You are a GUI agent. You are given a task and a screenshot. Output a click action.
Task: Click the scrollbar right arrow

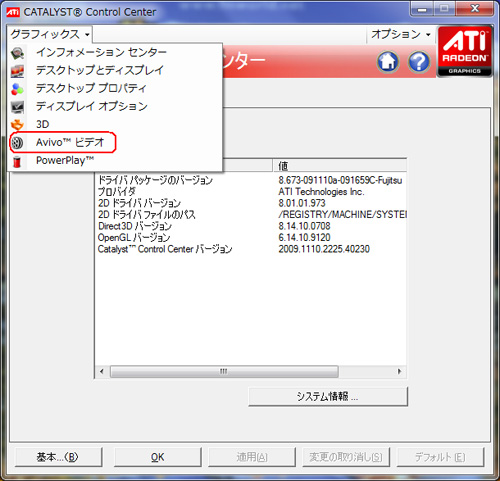pyautogui.click(x=399, y=371)
